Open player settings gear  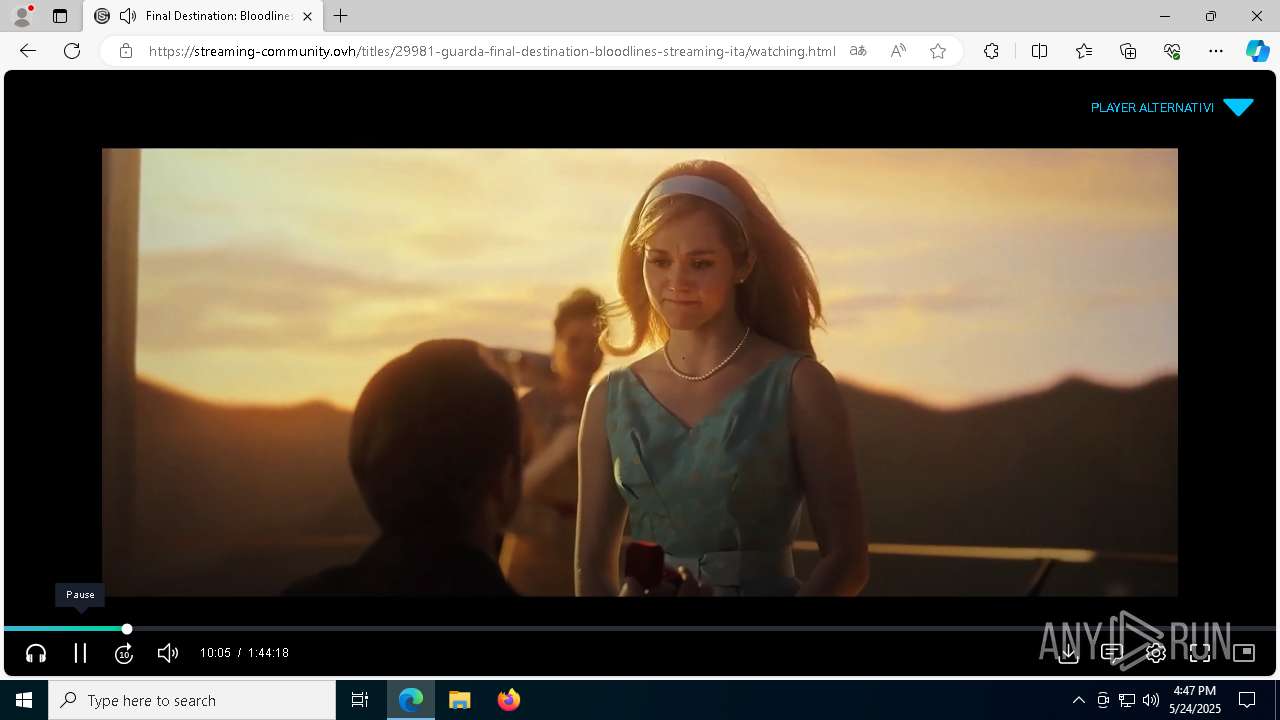coord(1156,653)
